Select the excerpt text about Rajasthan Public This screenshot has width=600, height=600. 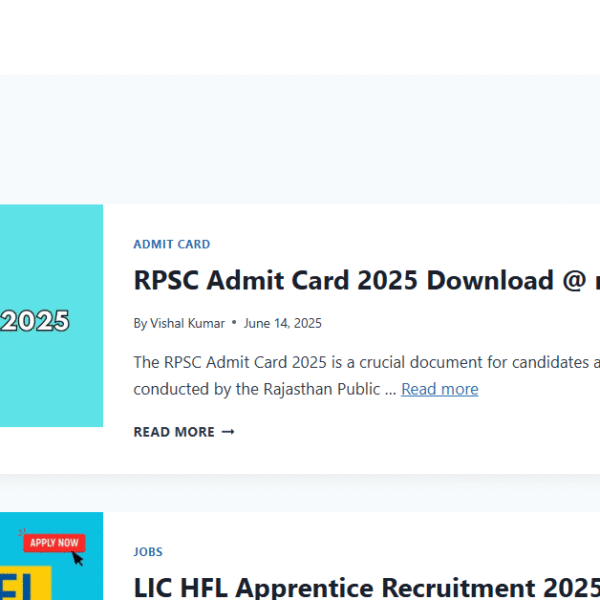pyautogui.click(x=367, y=375)
